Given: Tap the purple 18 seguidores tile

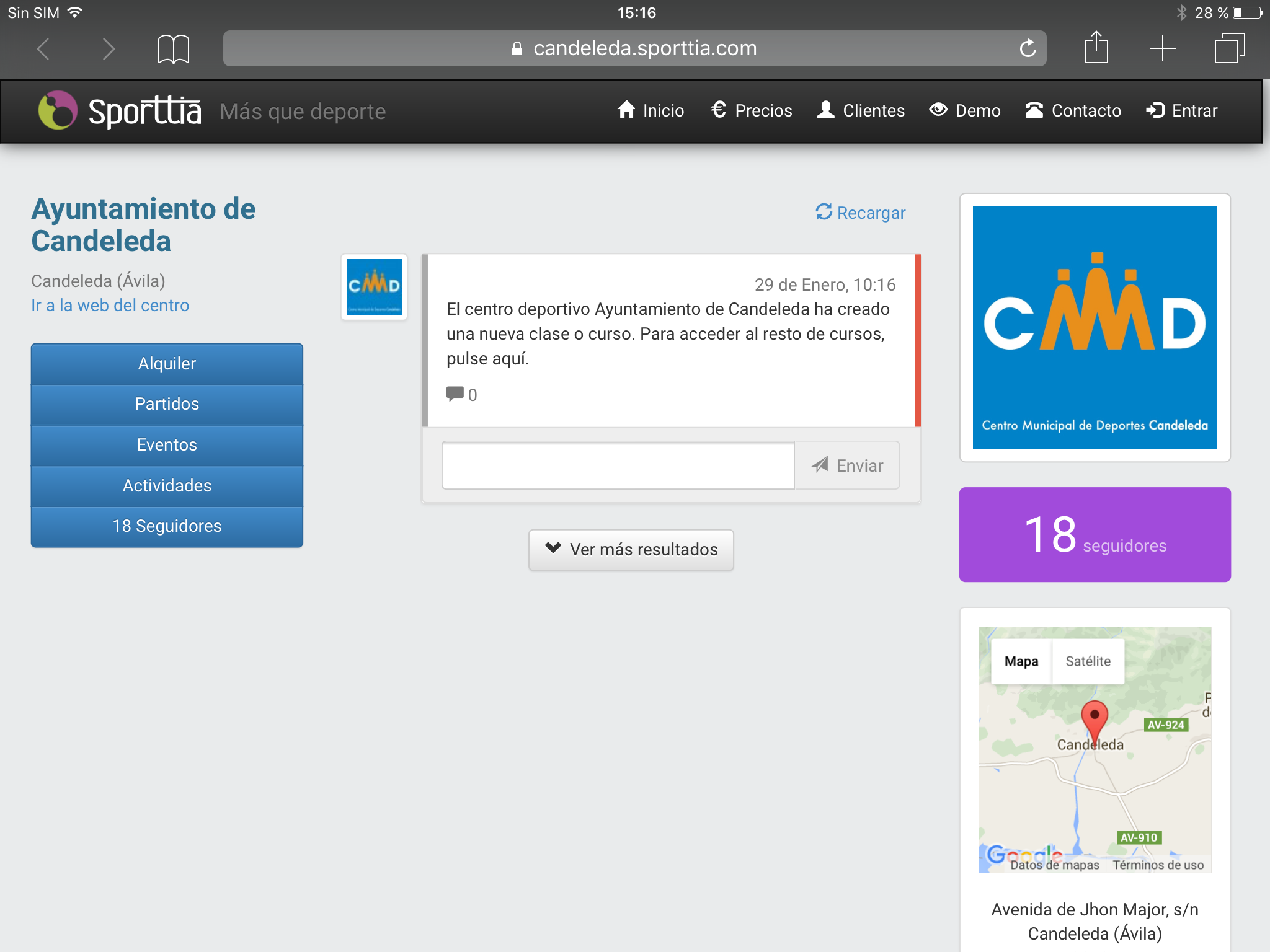Looking at the screenshot, I should point(1095,534).
